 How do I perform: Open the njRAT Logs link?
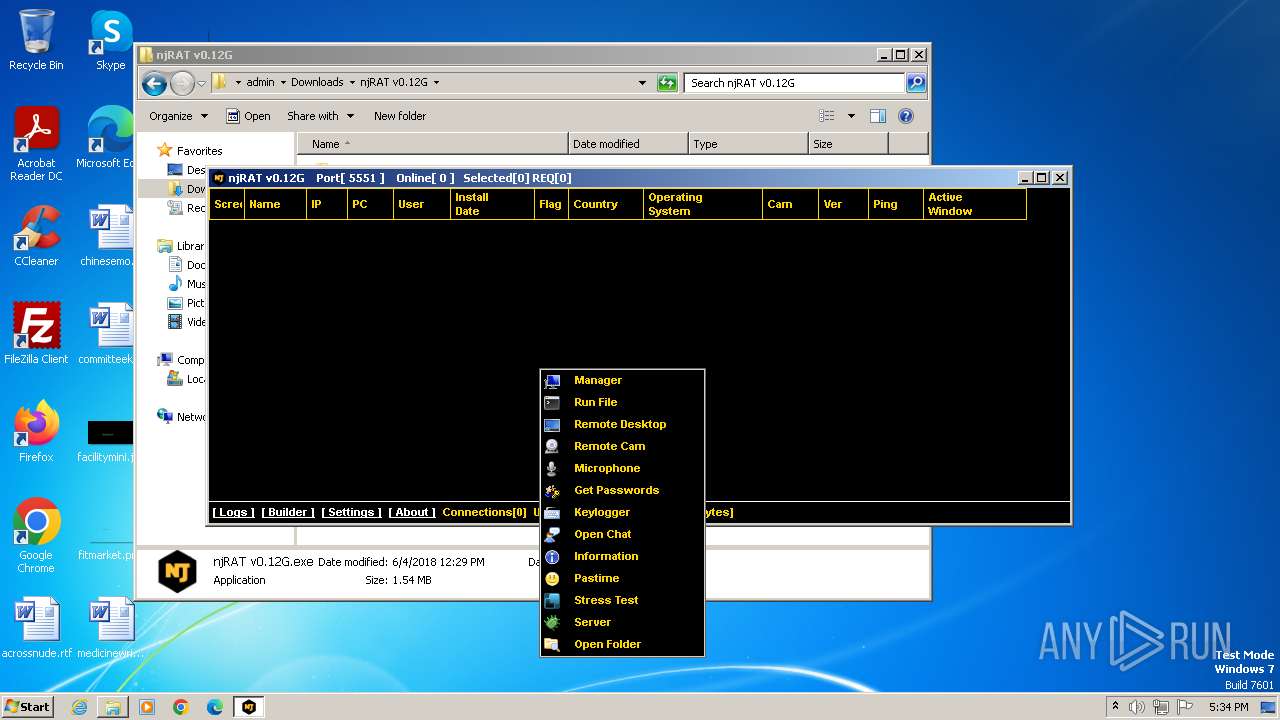click(x=233, y=512)
